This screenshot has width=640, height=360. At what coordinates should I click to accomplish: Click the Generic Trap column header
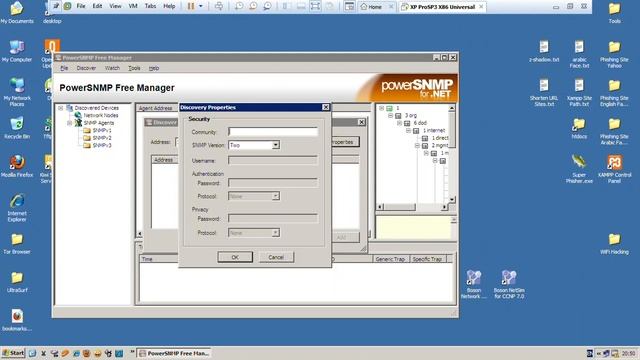coord(390,259)
